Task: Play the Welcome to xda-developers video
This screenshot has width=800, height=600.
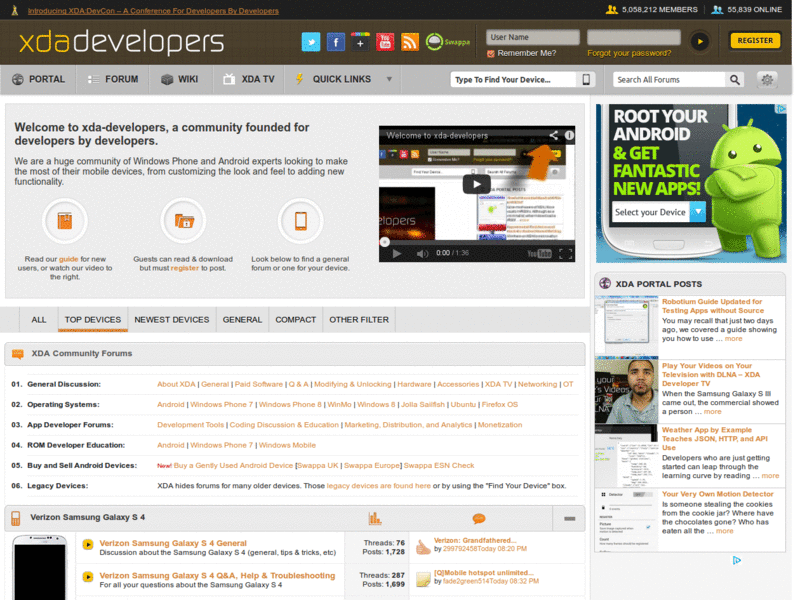Action: coord(477,185)
